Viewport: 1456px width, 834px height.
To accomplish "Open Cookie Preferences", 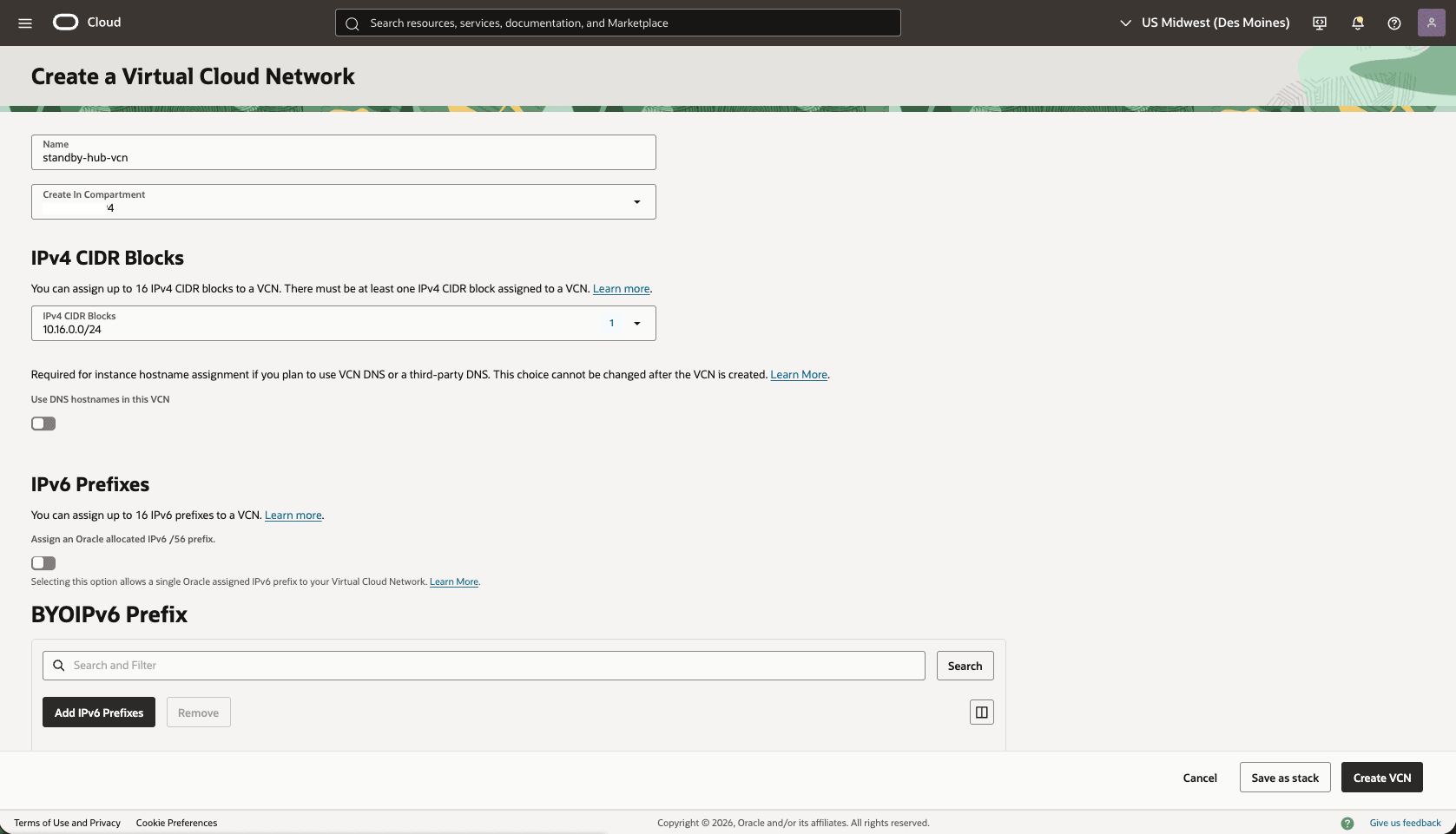I will click(x=176, y=823).
